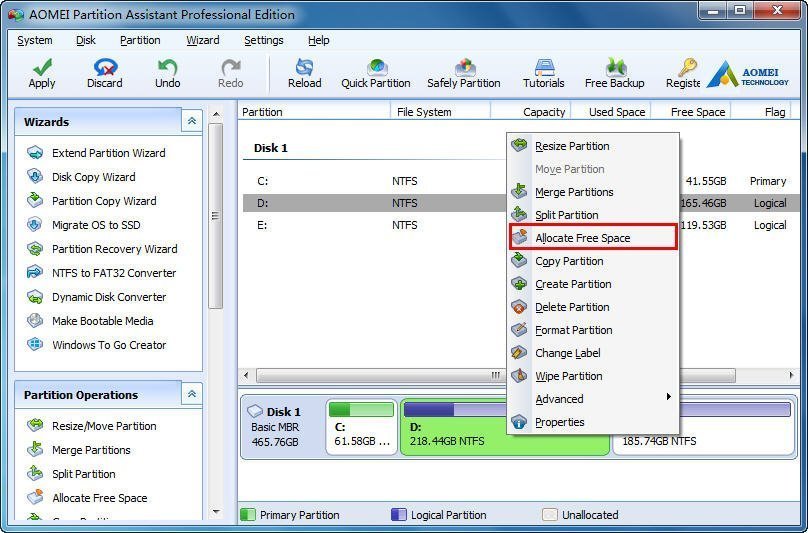Screen dimensions: 808x533
Task: Sort by File System column header
Action: (440, 111)
